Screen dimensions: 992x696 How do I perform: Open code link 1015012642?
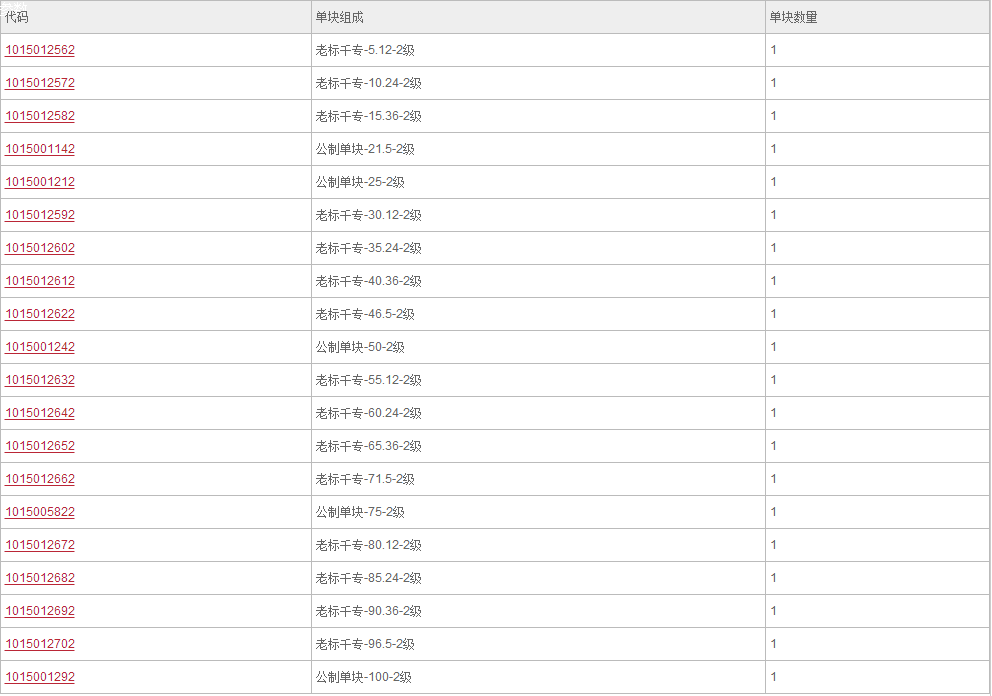40,413
